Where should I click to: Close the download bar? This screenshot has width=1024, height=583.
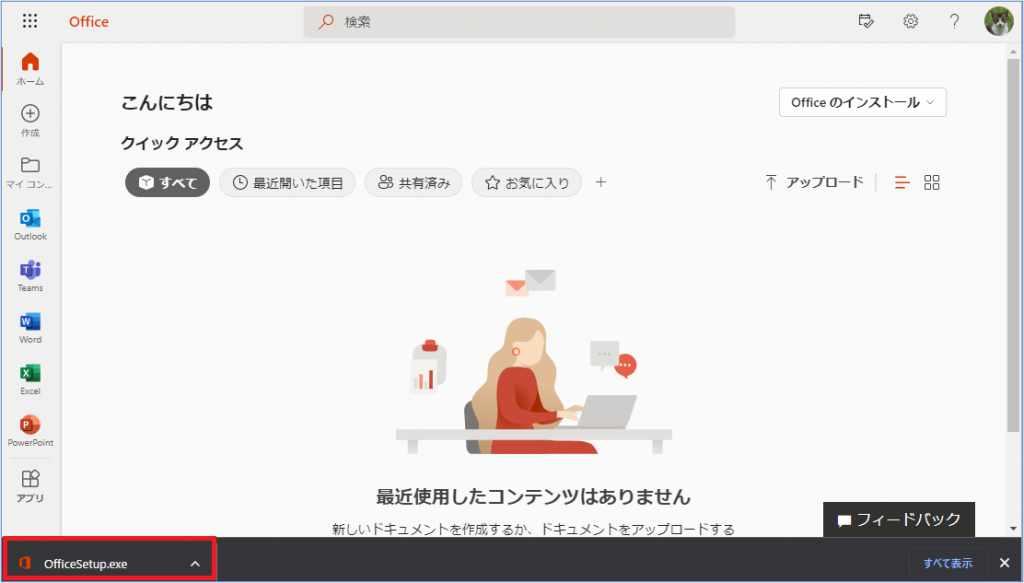pos(1004,563)
